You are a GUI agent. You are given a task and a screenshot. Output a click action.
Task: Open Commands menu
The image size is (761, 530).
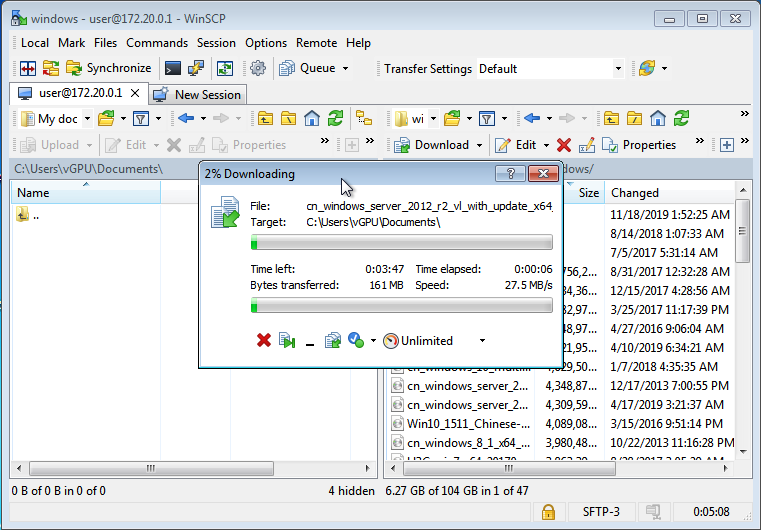tap(157, 43)
